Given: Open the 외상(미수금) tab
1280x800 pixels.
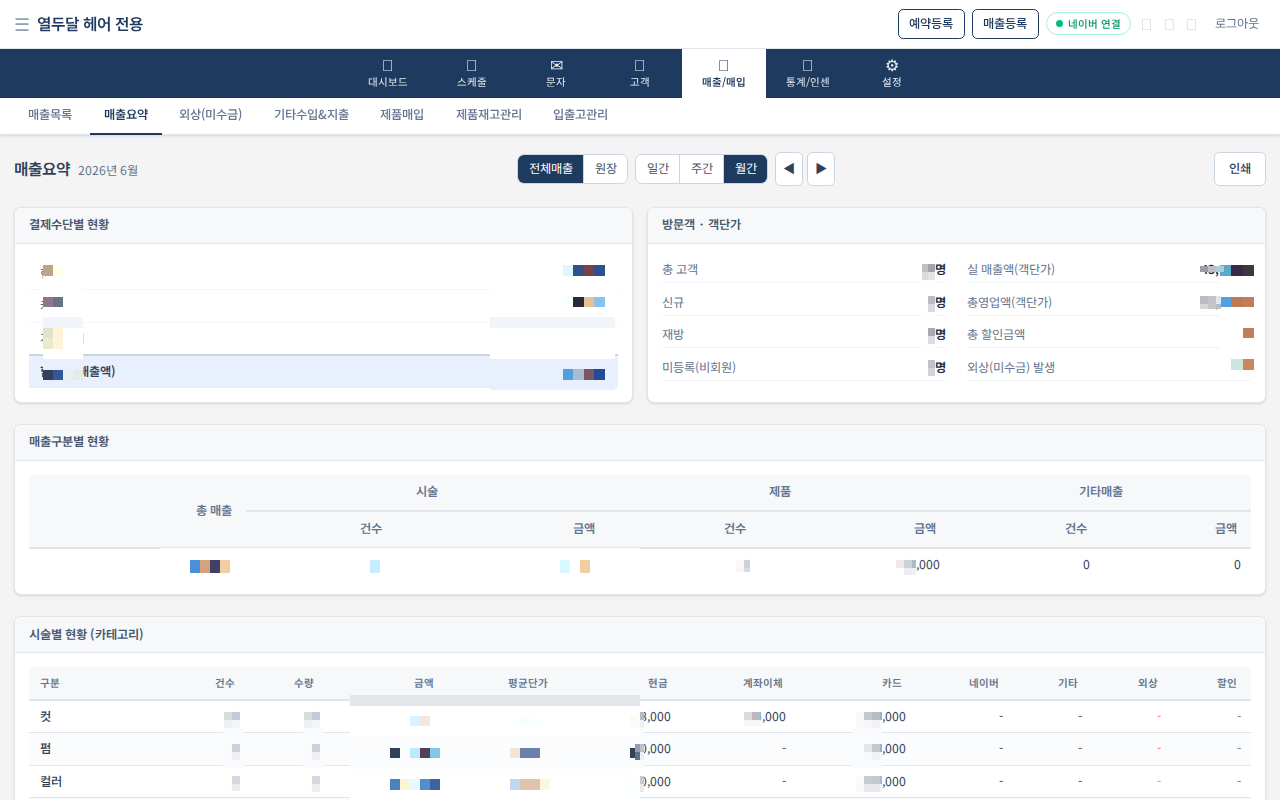Looking at the screenshot, I should click(x=211, y=115).
